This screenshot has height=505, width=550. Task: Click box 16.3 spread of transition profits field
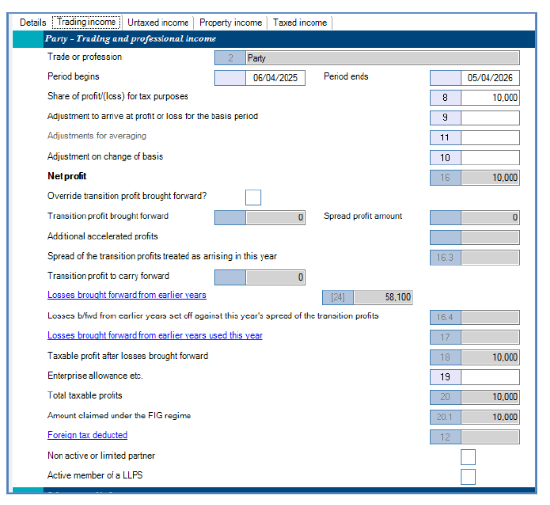coord(490,257)
